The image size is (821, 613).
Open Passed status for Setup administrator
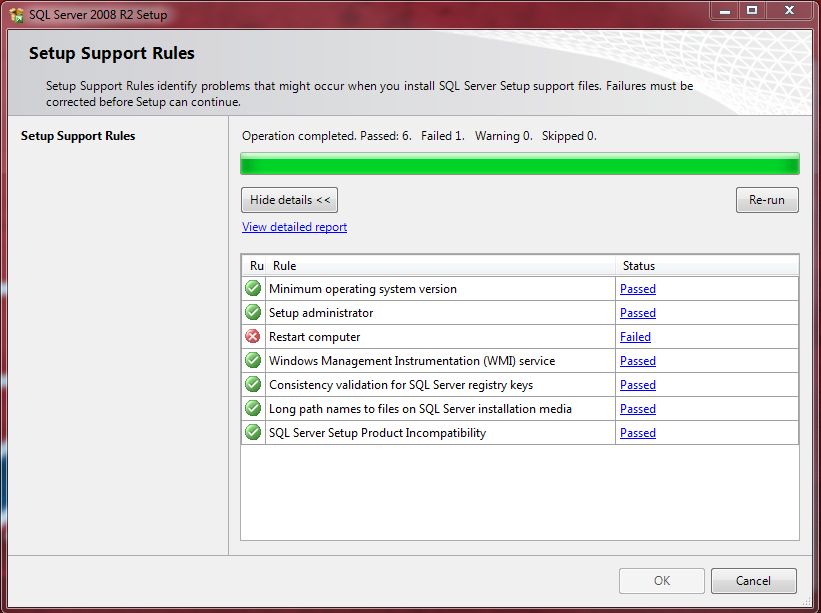coord(638,313)
